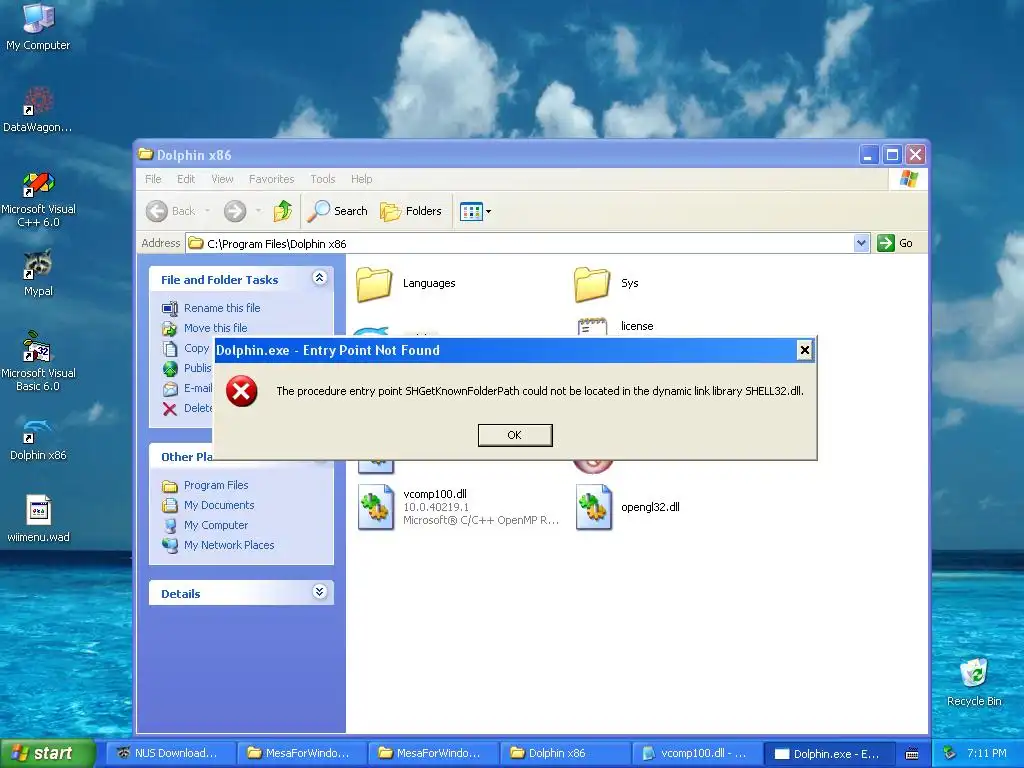Expand the Details panel
The image size is (1024, 768).
319,592
